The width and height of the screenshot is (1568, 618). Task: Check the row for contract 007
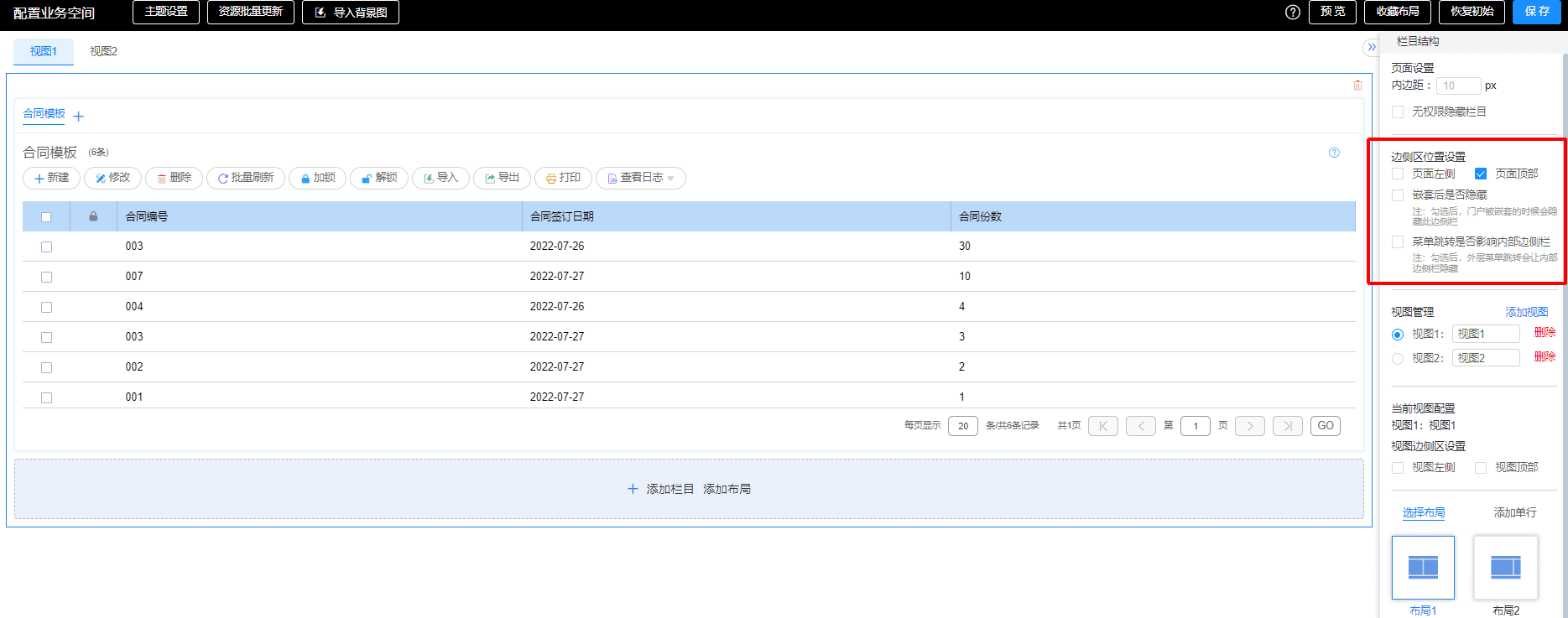(x=46, y=277)
